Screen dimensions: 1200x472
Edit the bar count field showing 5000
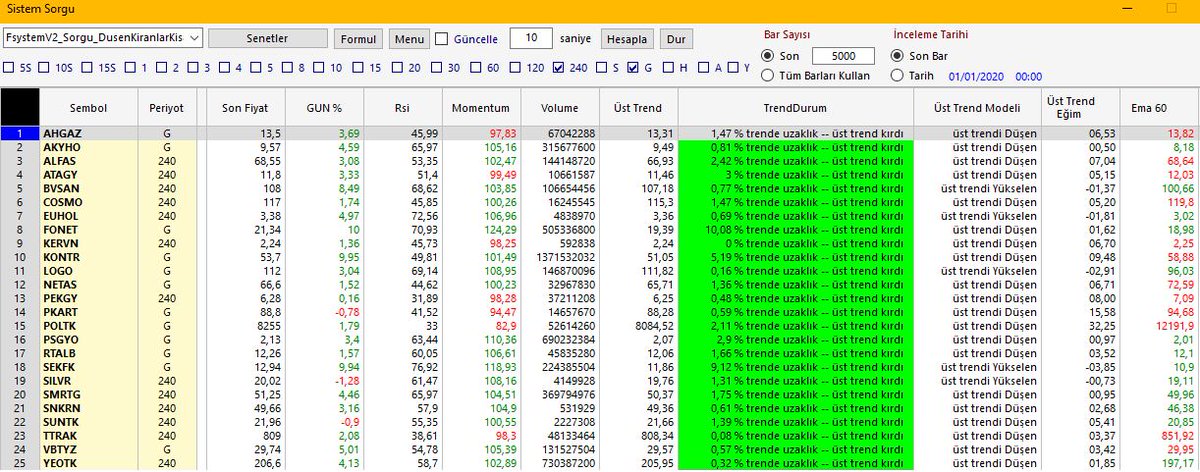[x=843, y=56]
